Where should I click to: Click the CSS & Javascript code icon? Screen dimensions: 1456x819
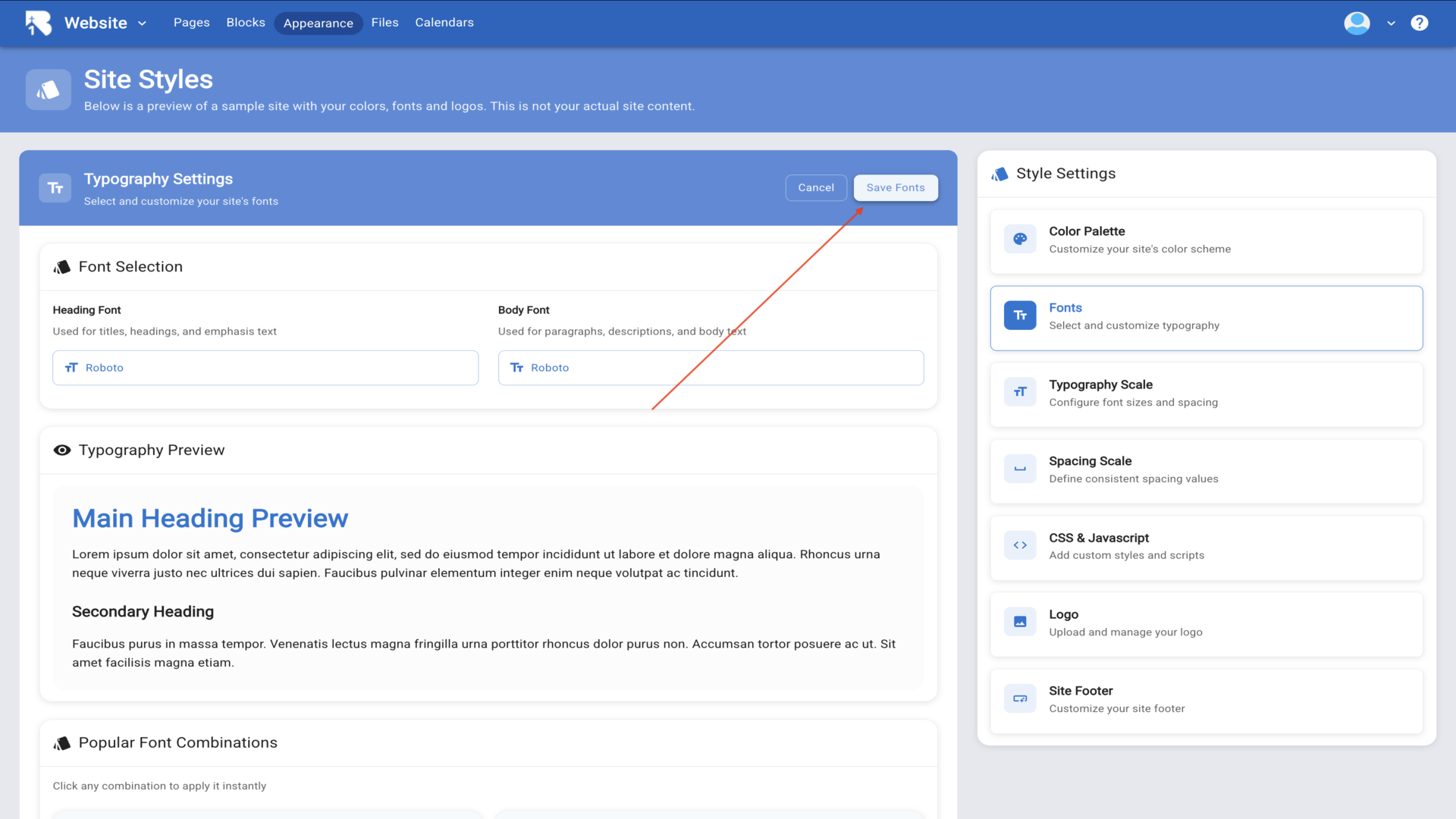(1020, 545)
